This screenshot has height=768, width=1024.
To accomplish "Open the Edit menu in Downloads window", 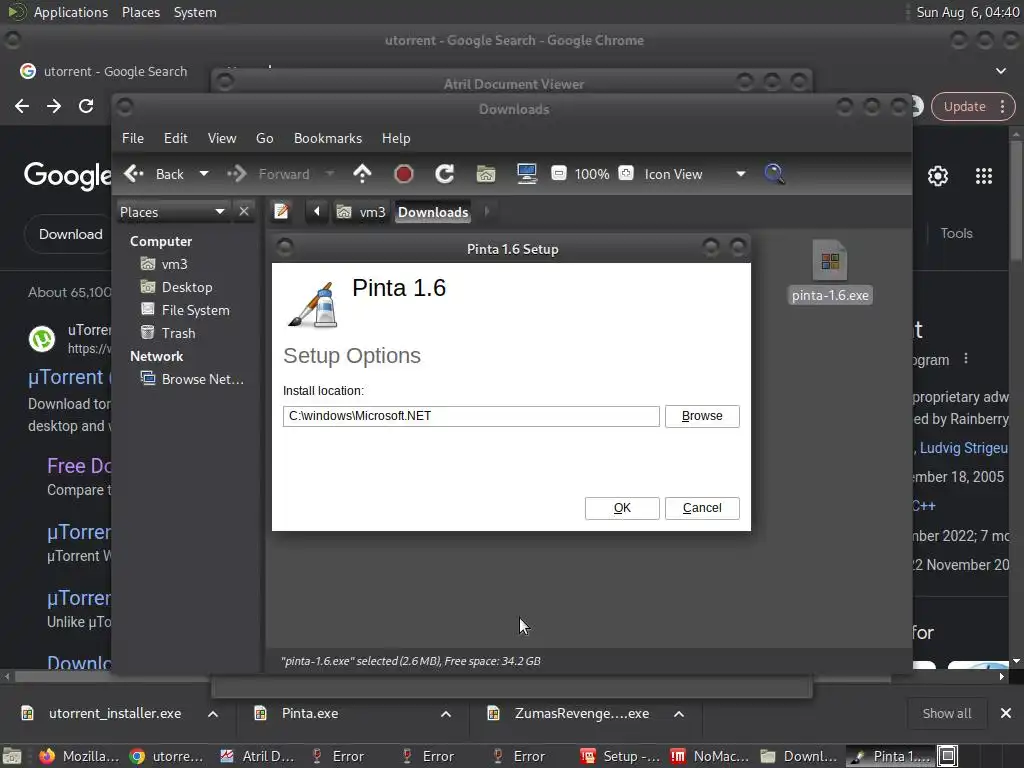I will coord(176,138).
